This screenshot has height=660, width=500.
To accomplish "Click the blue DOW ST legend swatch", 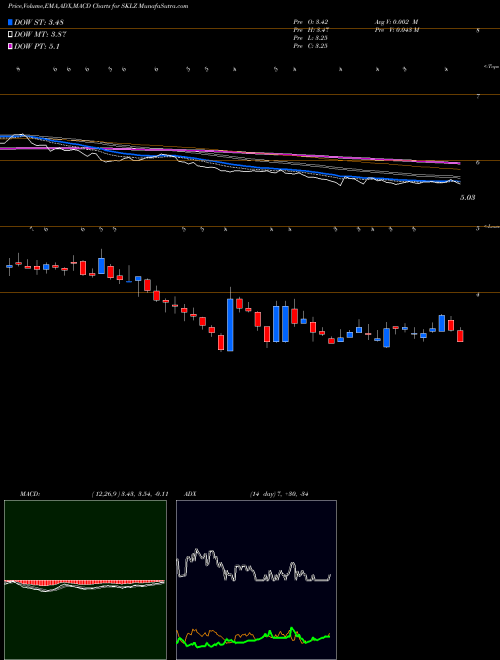I will [11, 22].
